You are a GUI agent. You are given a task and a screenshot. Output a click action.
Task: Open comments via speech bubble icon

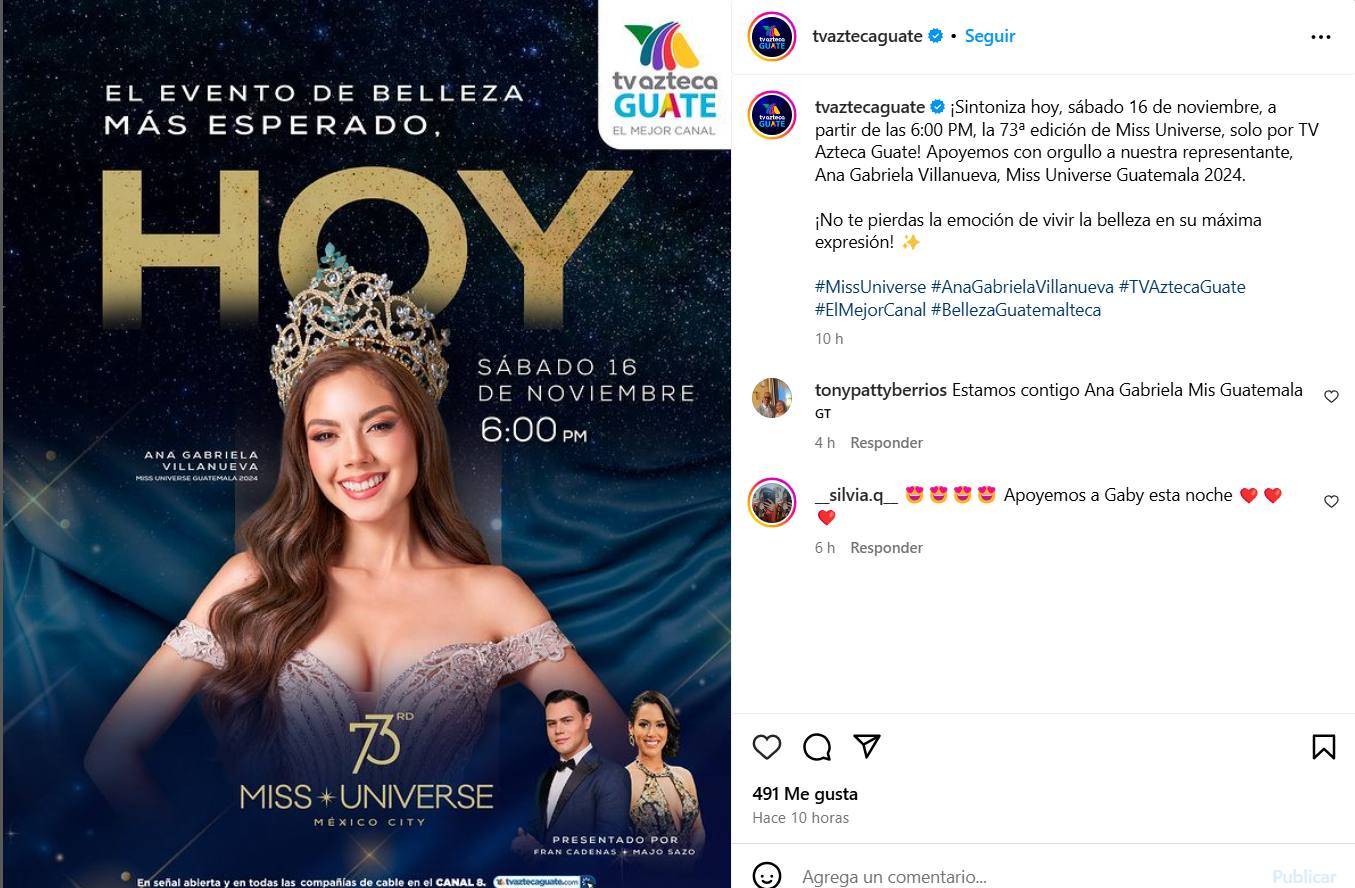click(x=817, y=747)
